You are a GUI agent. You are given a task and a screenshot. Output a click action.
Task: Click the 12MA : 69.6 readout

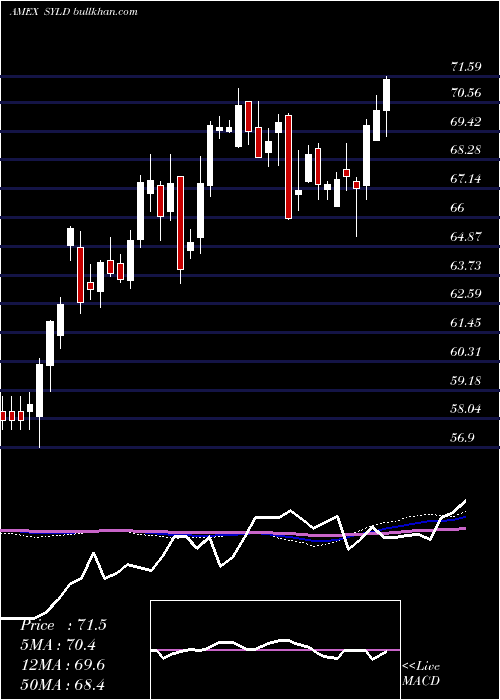[x=62, y=665]
